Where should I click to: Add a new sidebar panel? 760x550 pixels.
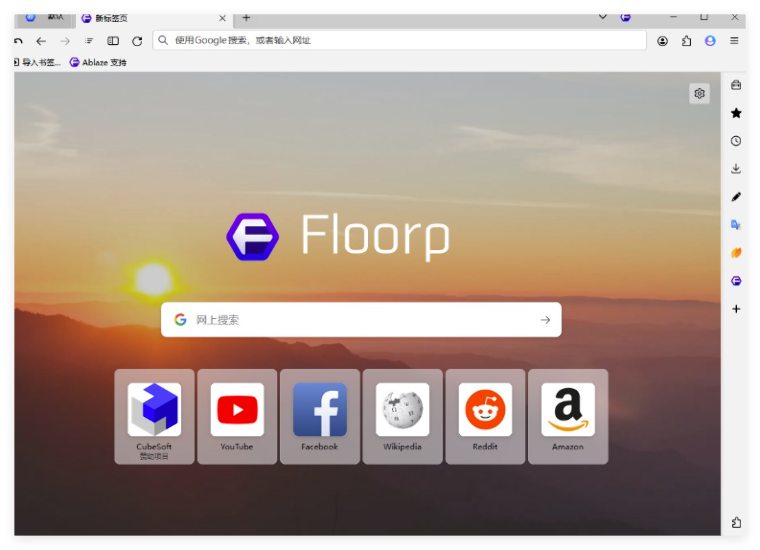tap(736, 309)
